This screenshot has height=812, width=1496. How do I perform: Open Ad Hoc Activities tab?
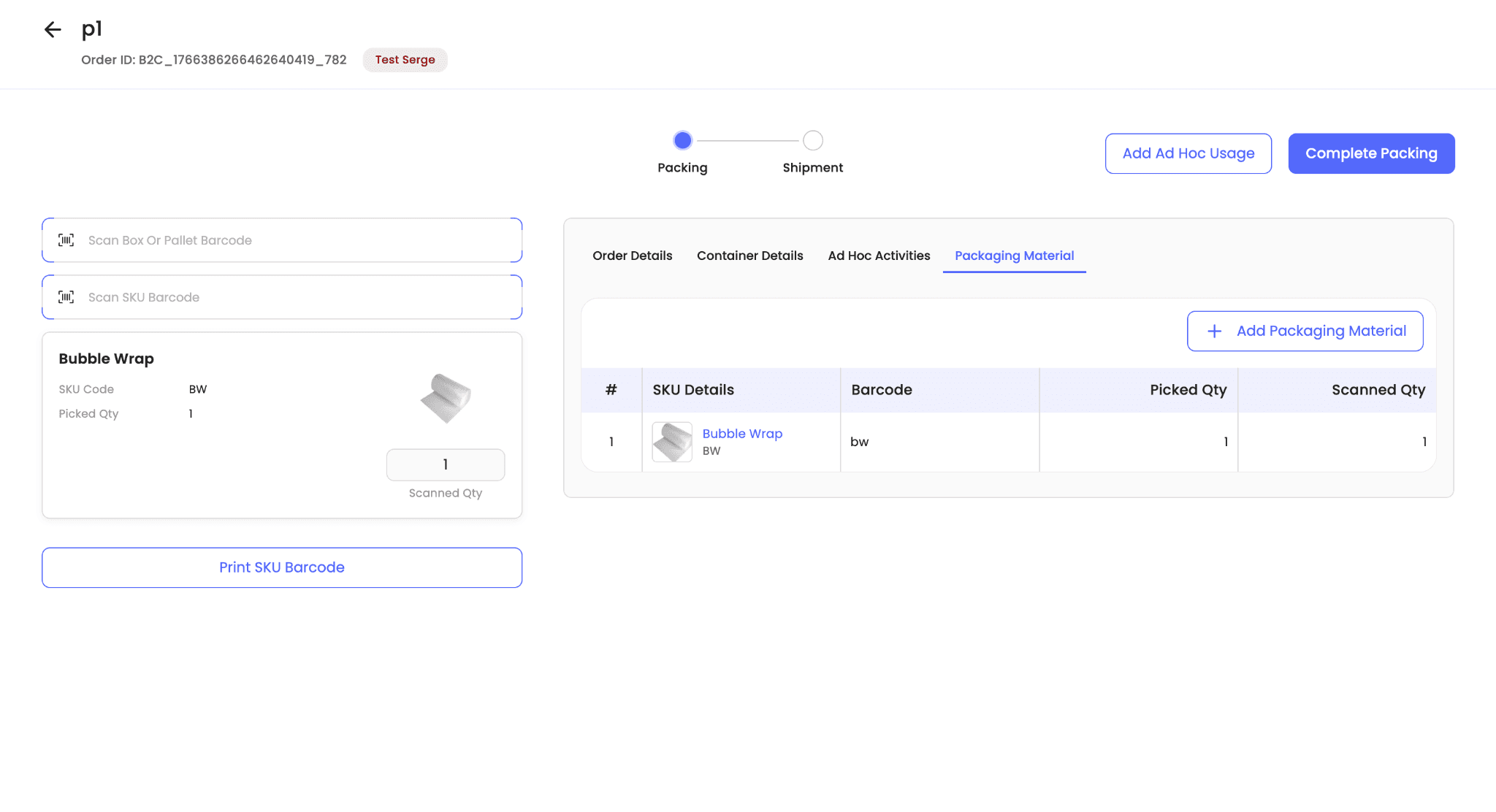click(x=879, y=256)
